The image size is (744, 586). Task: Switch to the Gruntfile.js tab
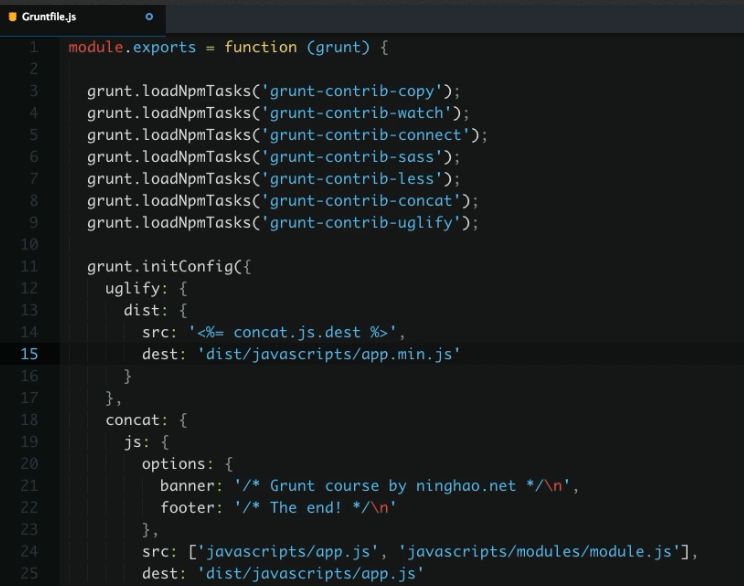point(48,16)
